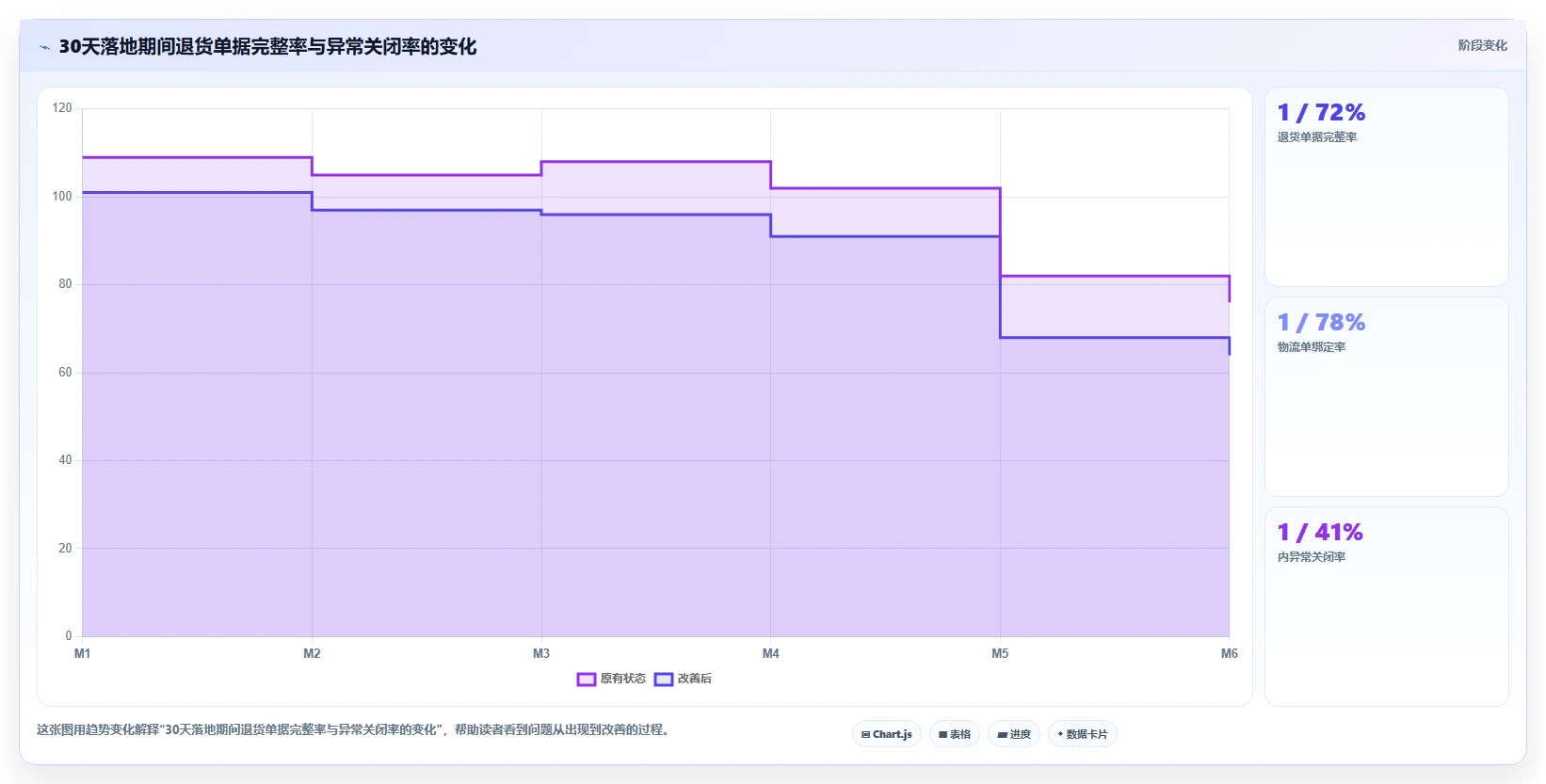Toggle the 原有状态 legend series

(612, 679)
